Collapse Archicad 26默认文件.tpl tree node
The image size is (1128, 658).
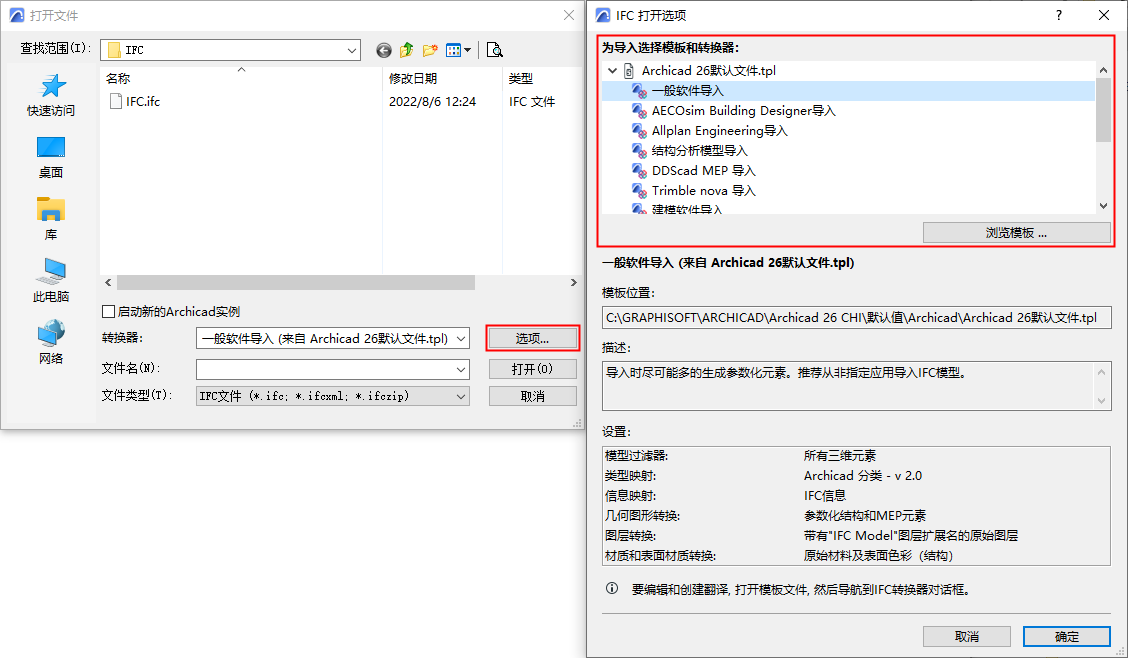(613, 70)
